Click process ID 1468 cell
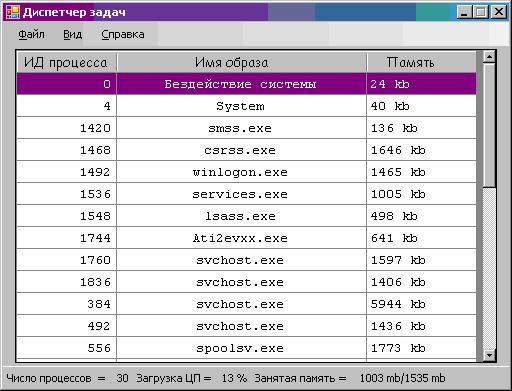512x391 pixels. coord(66,150)
